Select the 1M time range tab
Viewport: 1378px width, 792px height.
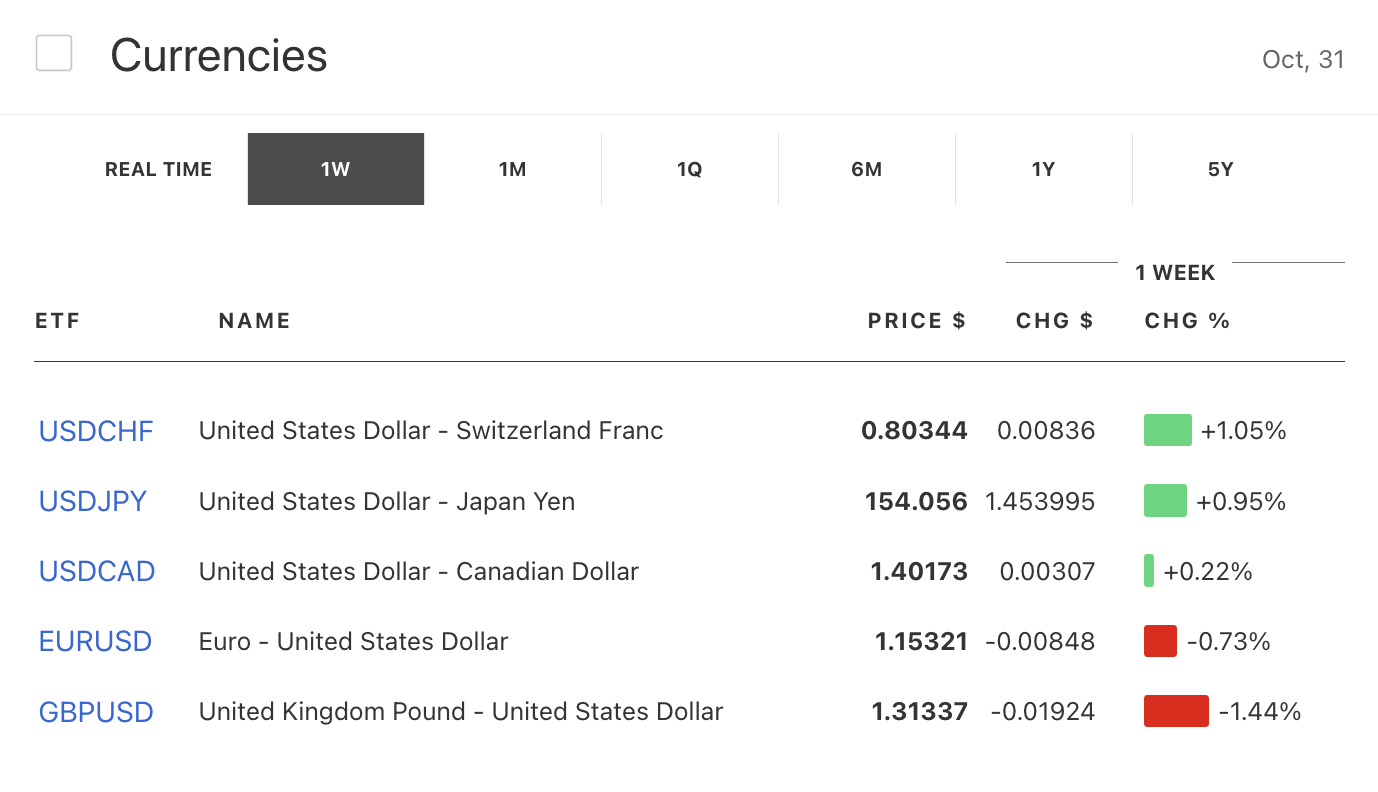coord(512,169)
